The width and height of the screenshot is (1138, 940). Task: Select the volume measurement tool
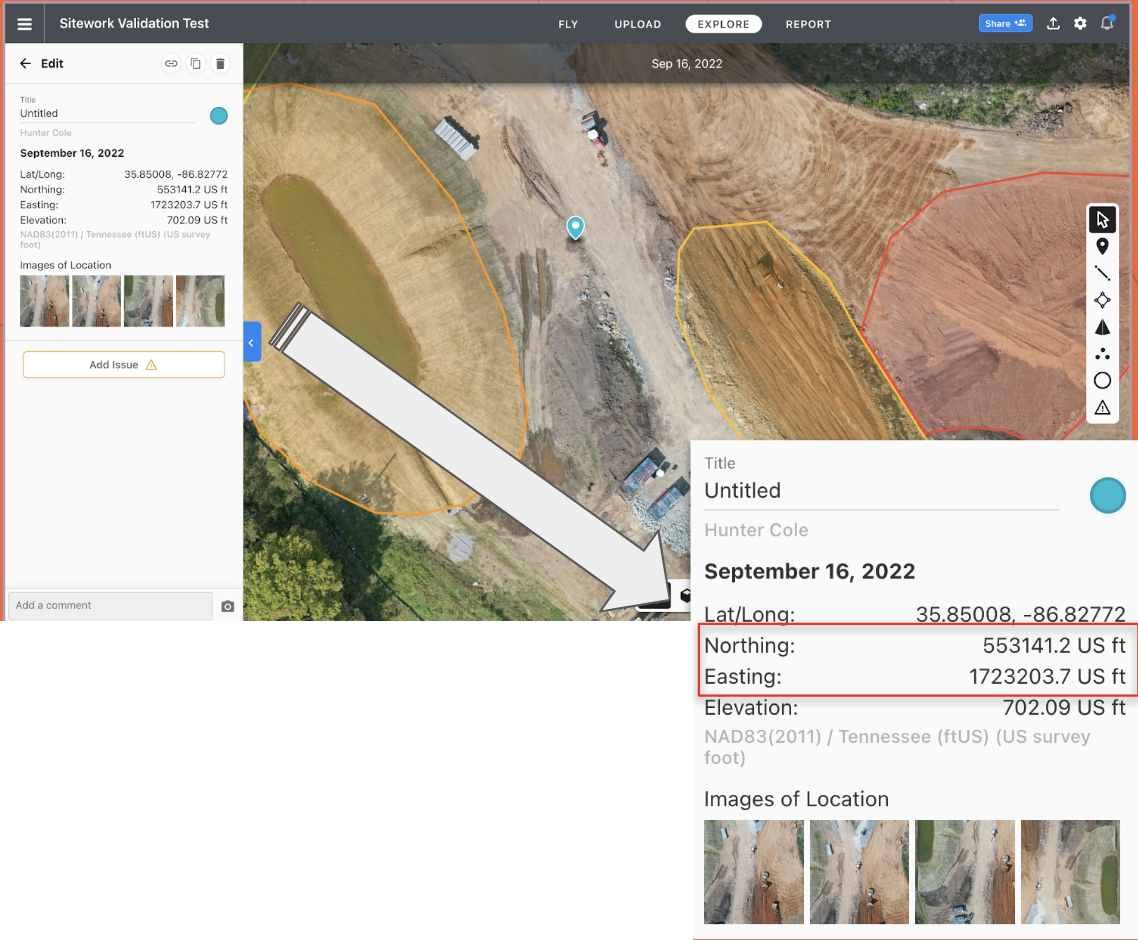(1102, 326)
